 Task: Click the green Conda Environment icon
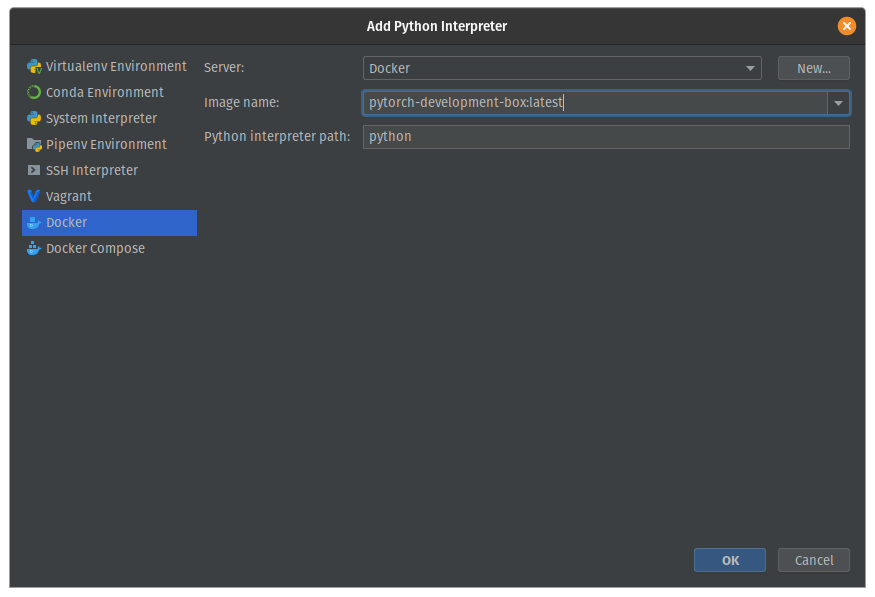point(34,93)
